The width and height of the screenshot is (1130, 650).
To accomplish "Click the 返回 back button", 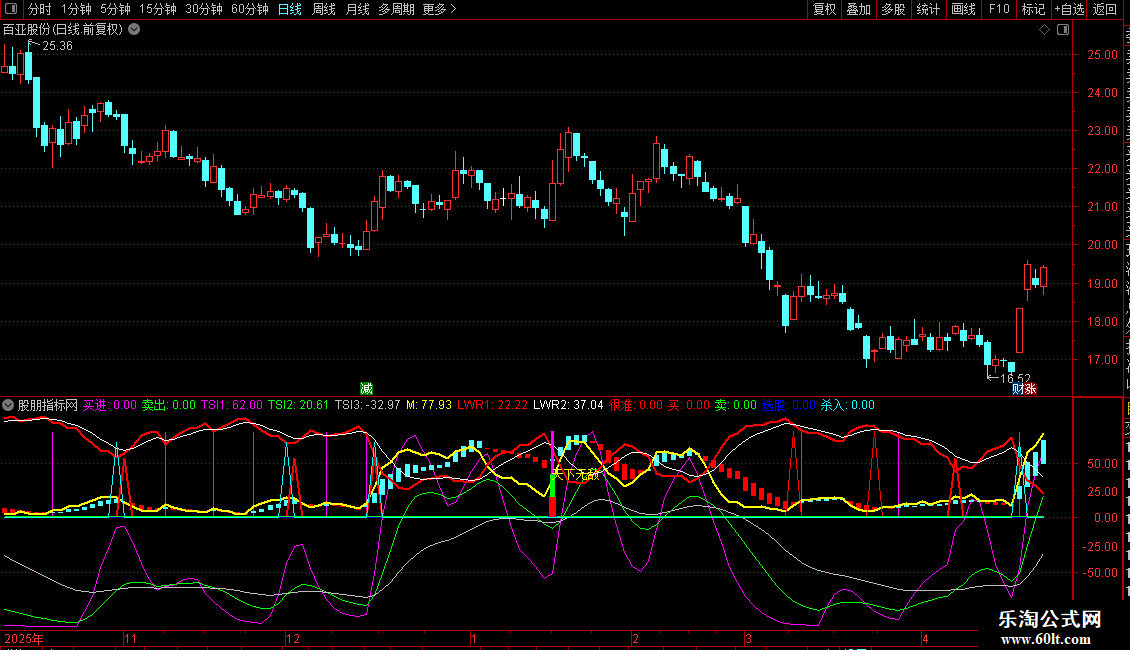I will [x=1105, y=9].
